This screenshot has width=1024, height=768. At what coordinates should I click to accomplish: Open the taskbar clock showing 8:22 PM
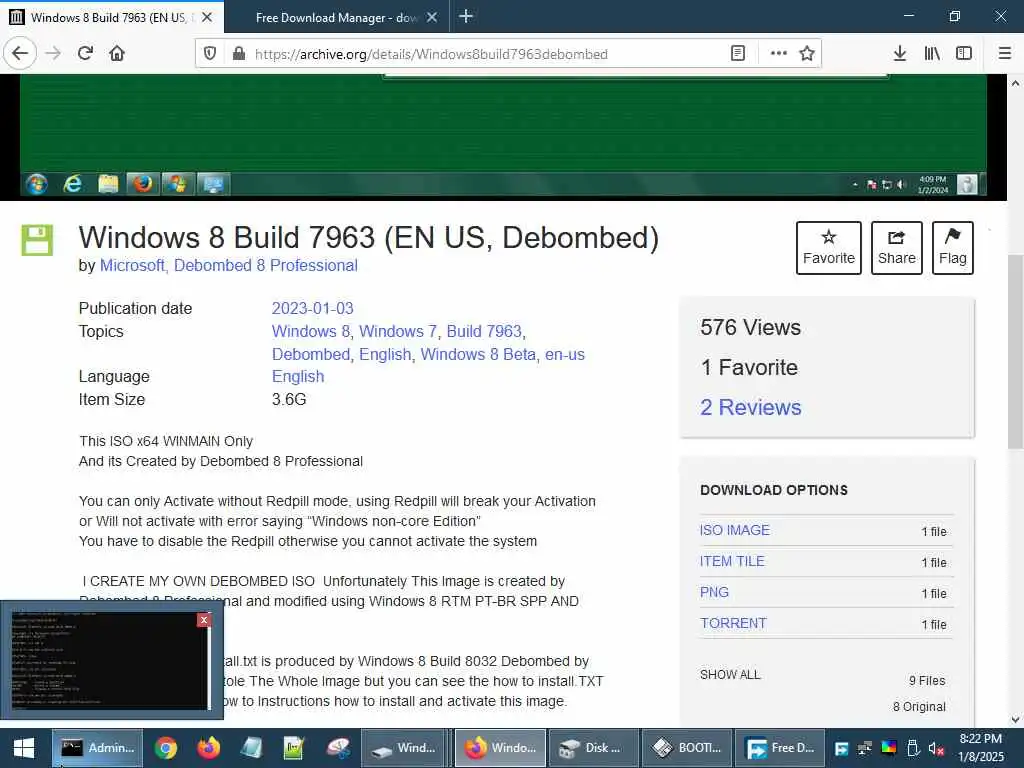[x=980, y=748]
